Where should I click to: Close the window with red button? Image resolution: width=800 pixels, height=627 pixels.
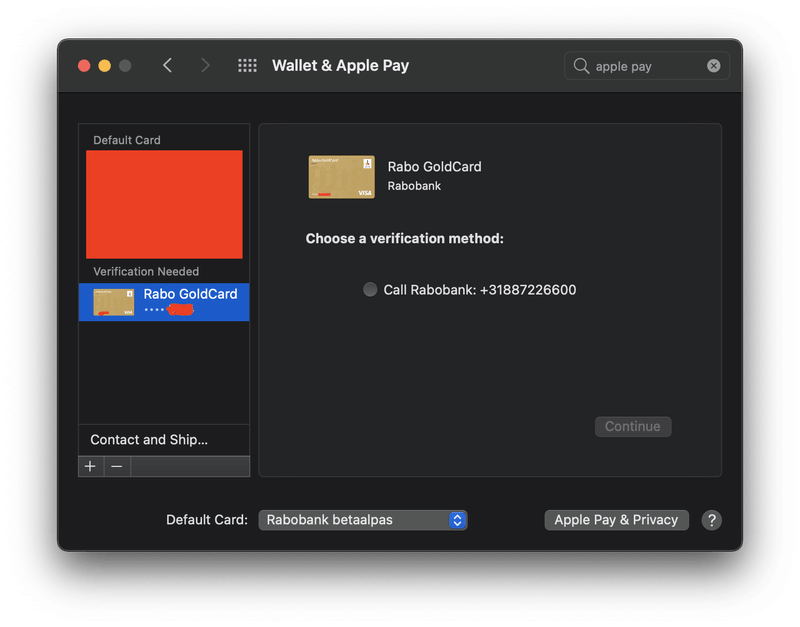pos(84,66)
